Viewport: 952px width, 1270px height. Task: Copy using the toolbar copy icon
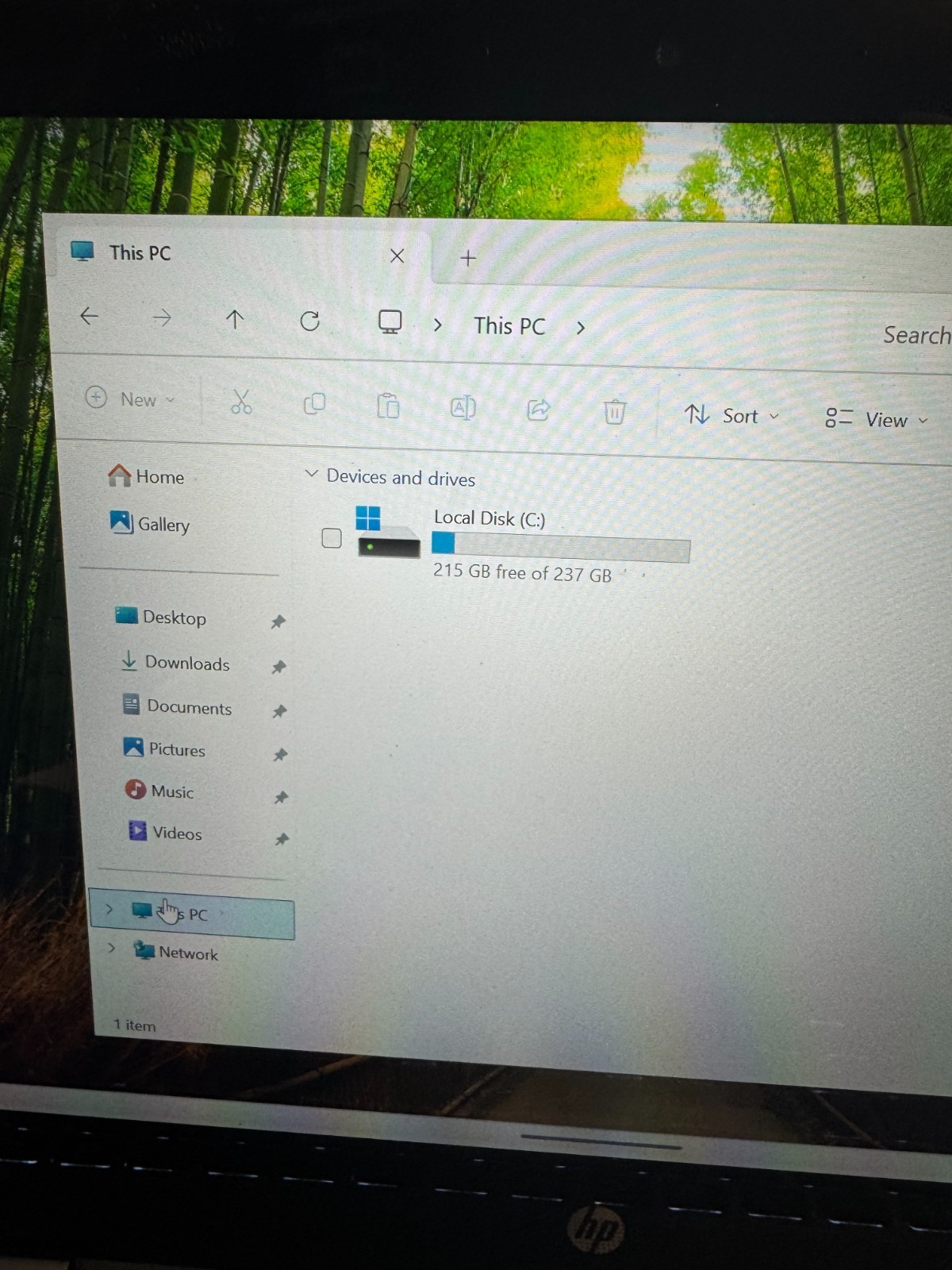(314, 404)
